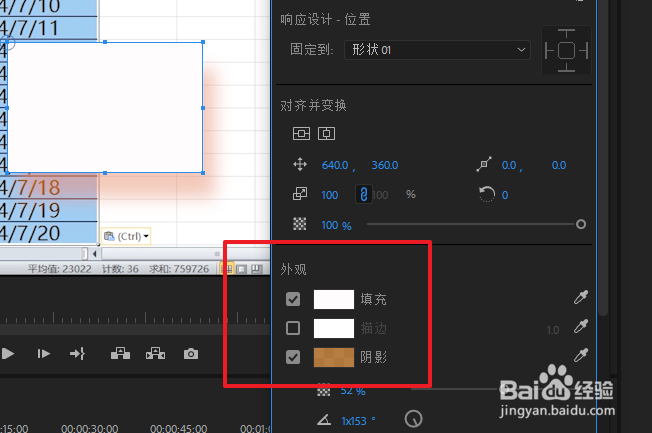652x433 pixels.
Task: Open the 描边 stroke color swatch
Action: coord(334,329)
